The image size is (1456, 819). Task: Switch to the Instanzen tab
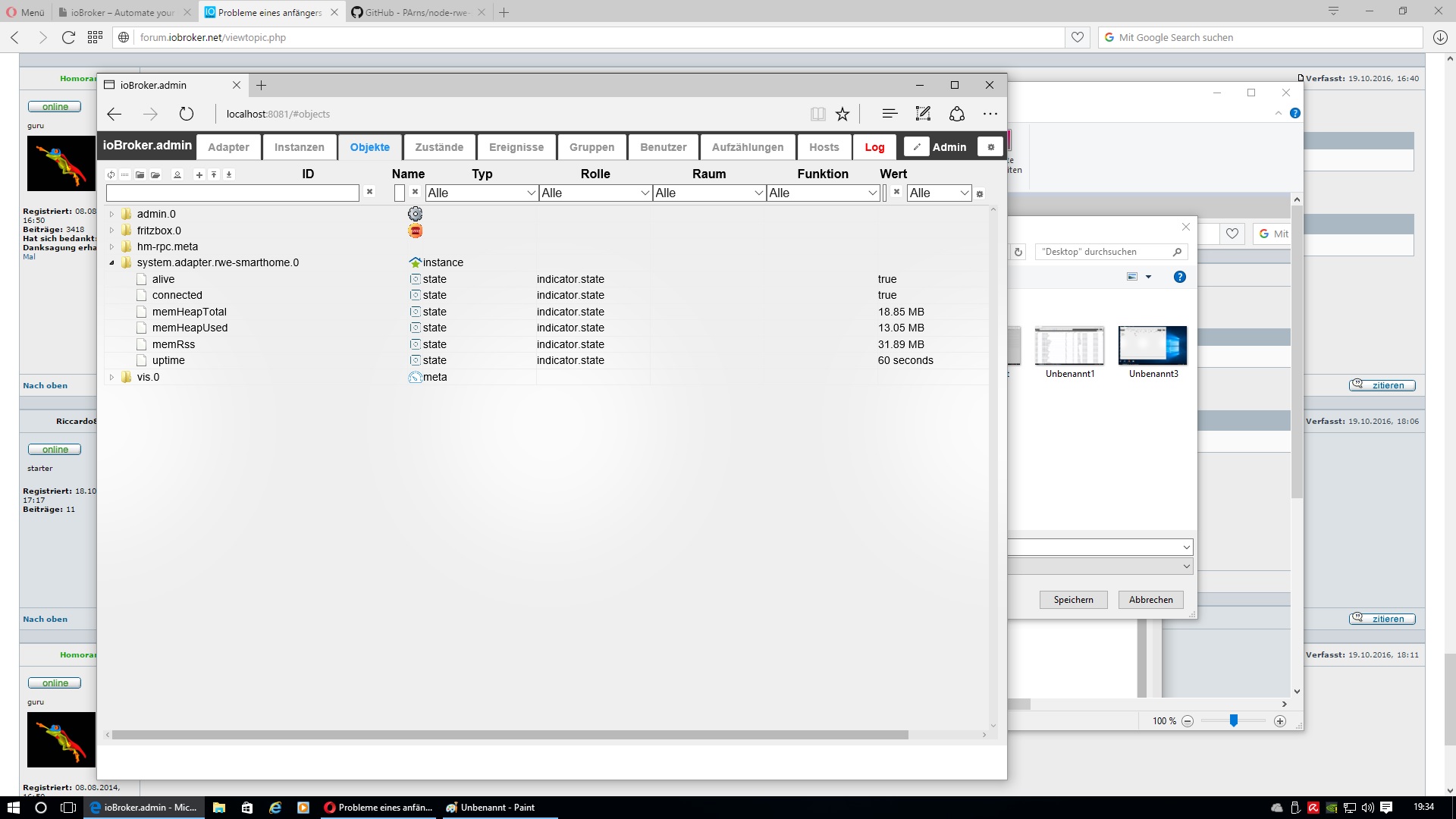pyautogui.click(x=299, y=147)
